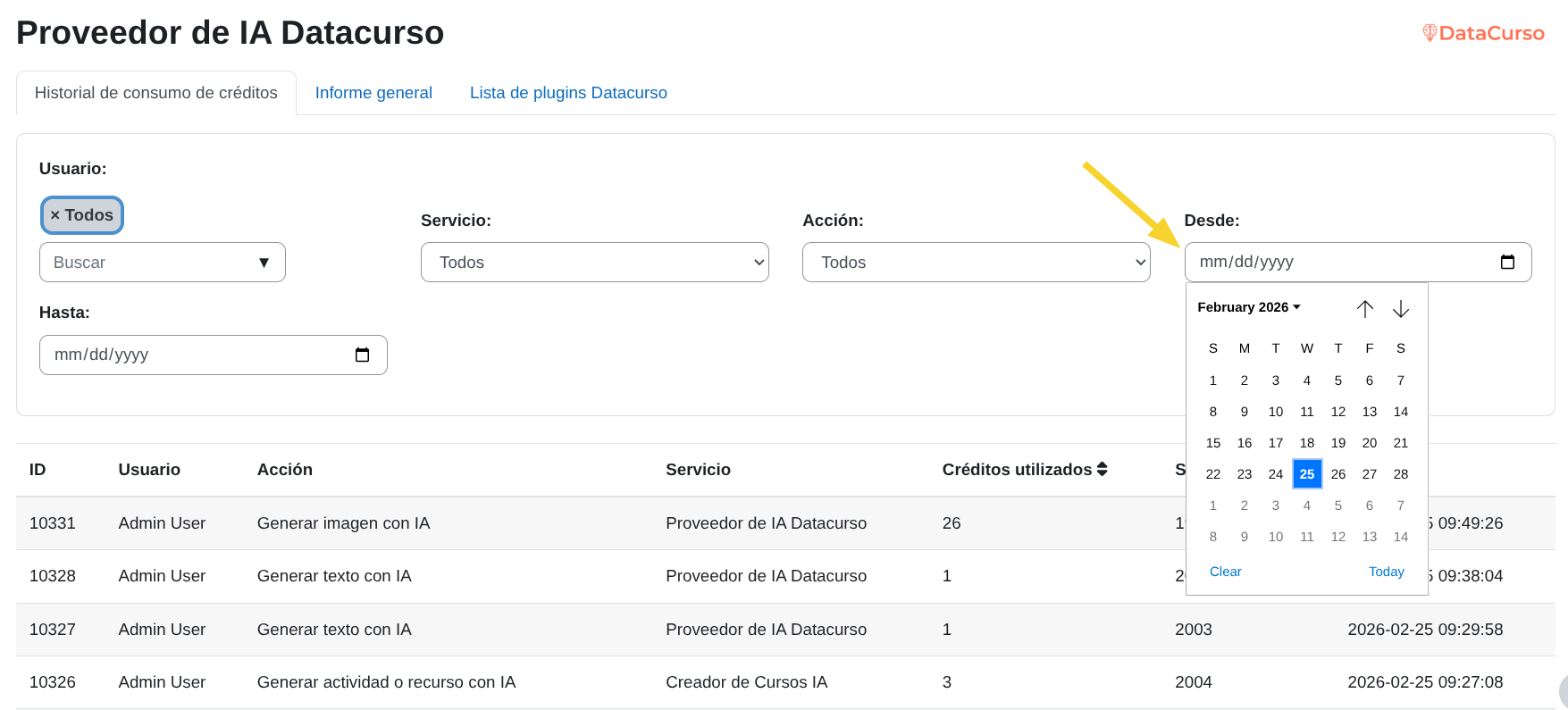The image size is (1568, 710).
Task: Sort by Créditos utilizados column arrows
Action: click(x=1102, y=470)
